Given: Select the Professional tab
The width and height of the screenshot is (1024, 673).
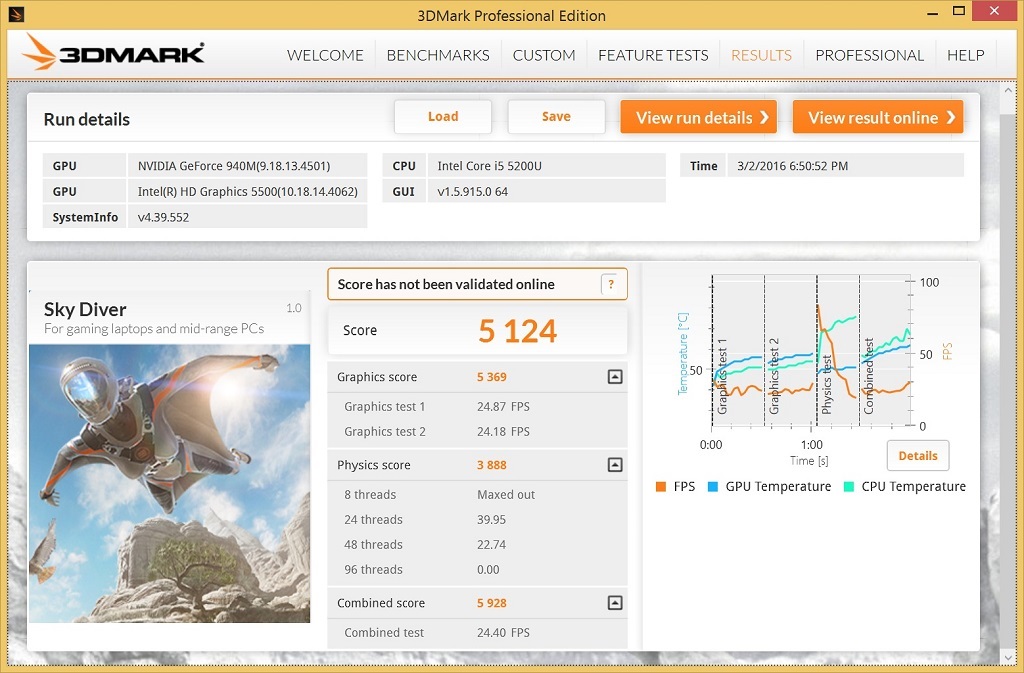Looking at the screenshot, I should click(869, 55).
